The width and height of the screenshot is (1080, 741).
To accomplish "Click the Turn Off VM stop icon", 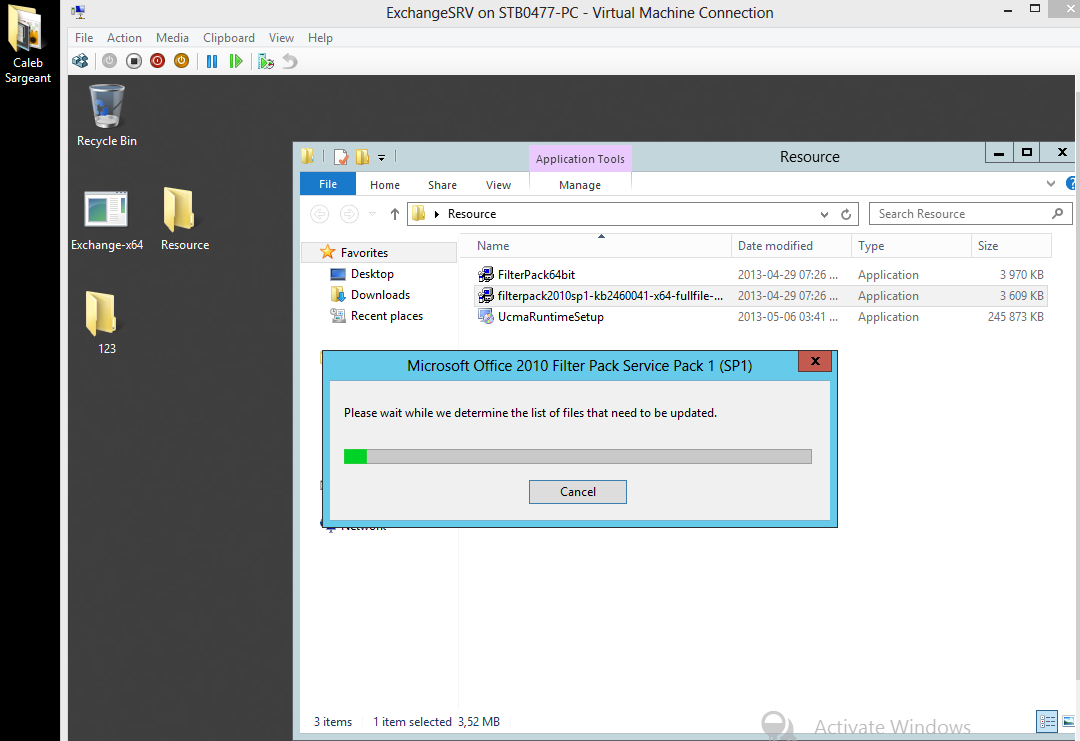I will (134, 61).
